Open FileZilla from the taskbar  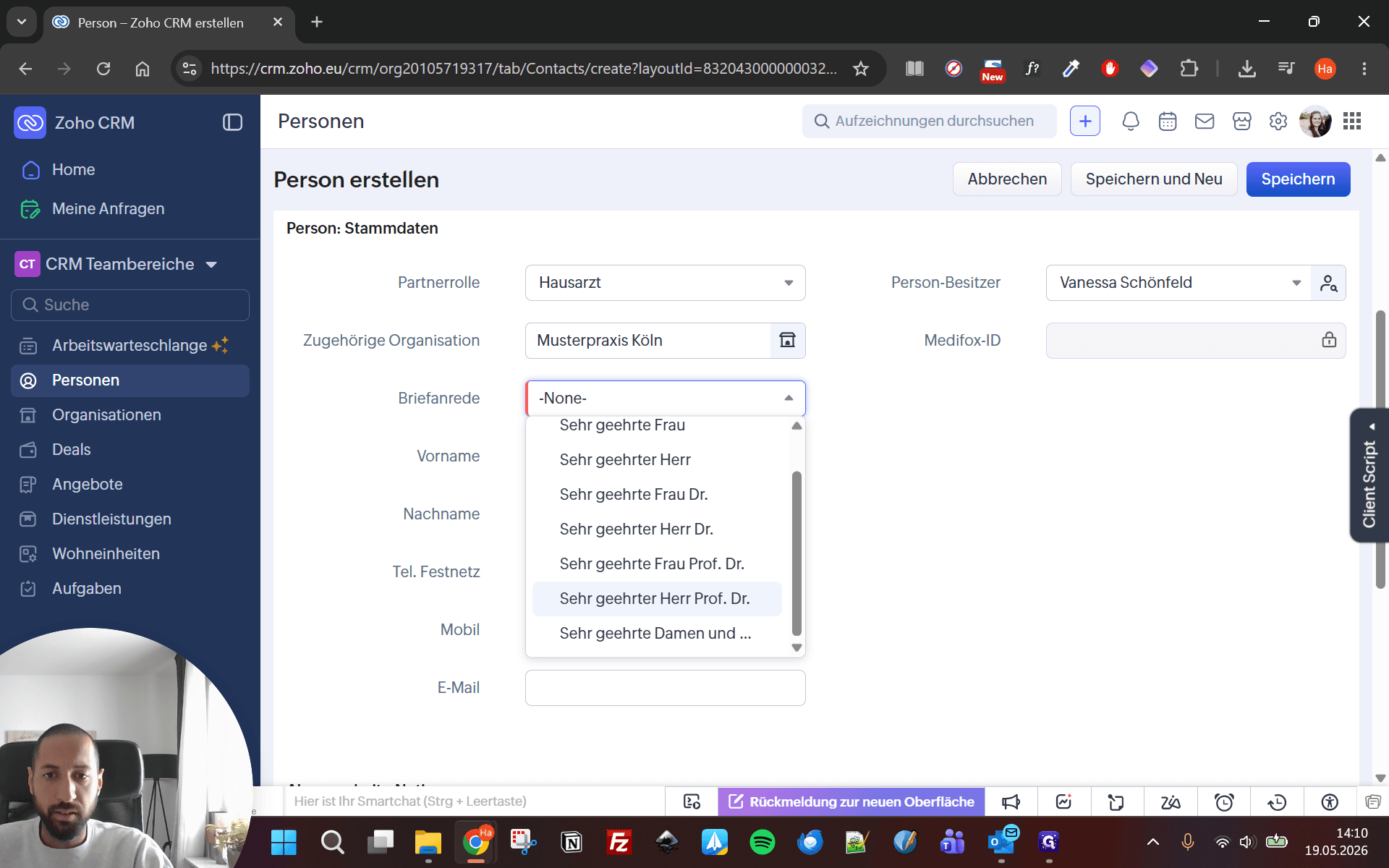click(619, 842)
